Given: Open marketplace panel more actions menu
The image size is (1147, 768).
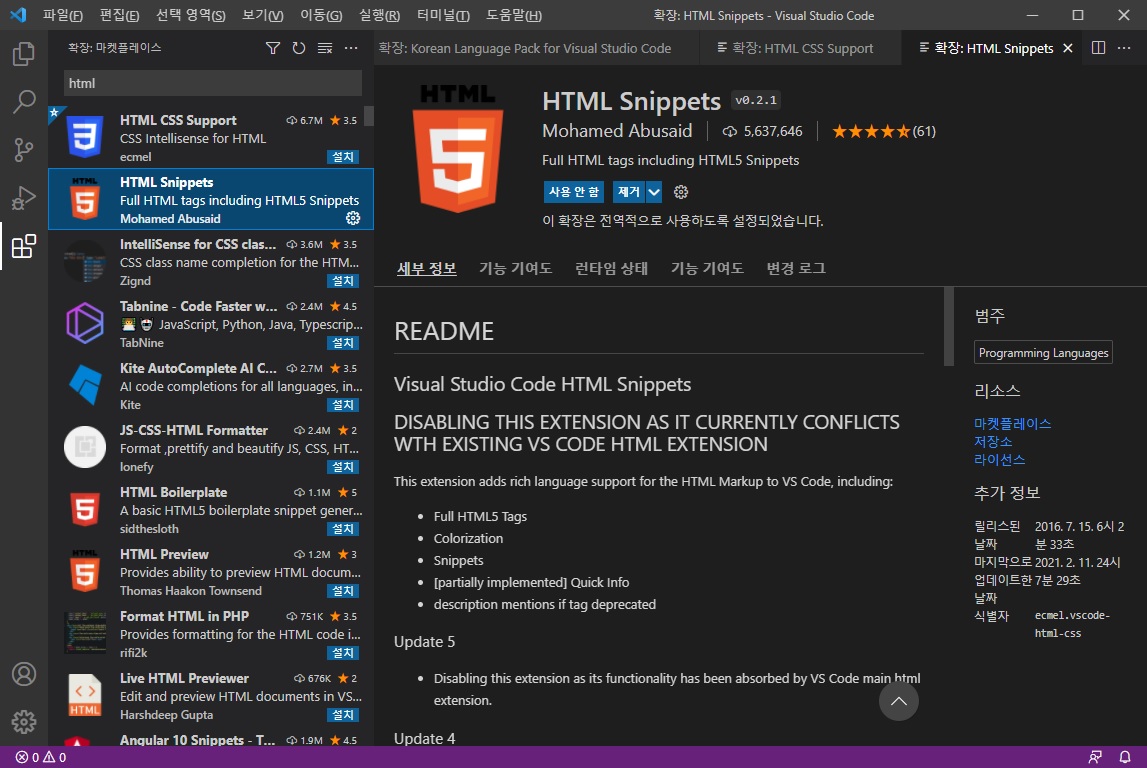Looking at the screenshot, I should point(351,48).
